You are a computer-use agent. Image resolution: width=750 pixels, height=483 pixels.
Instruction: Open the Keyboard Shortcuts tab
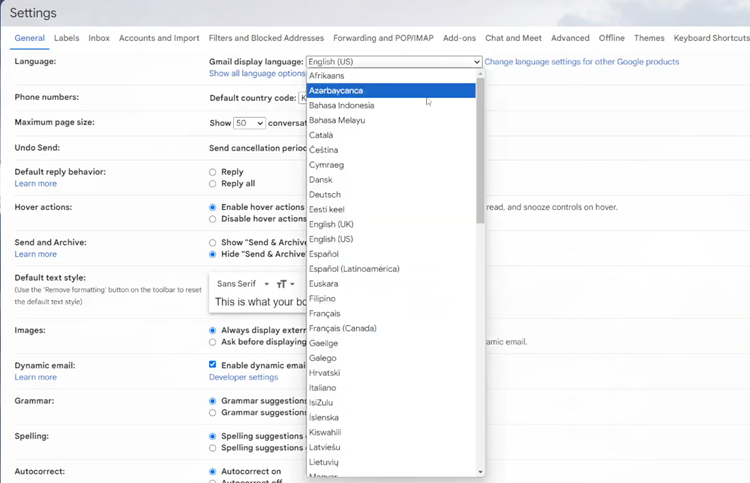[x=711, y=38]
